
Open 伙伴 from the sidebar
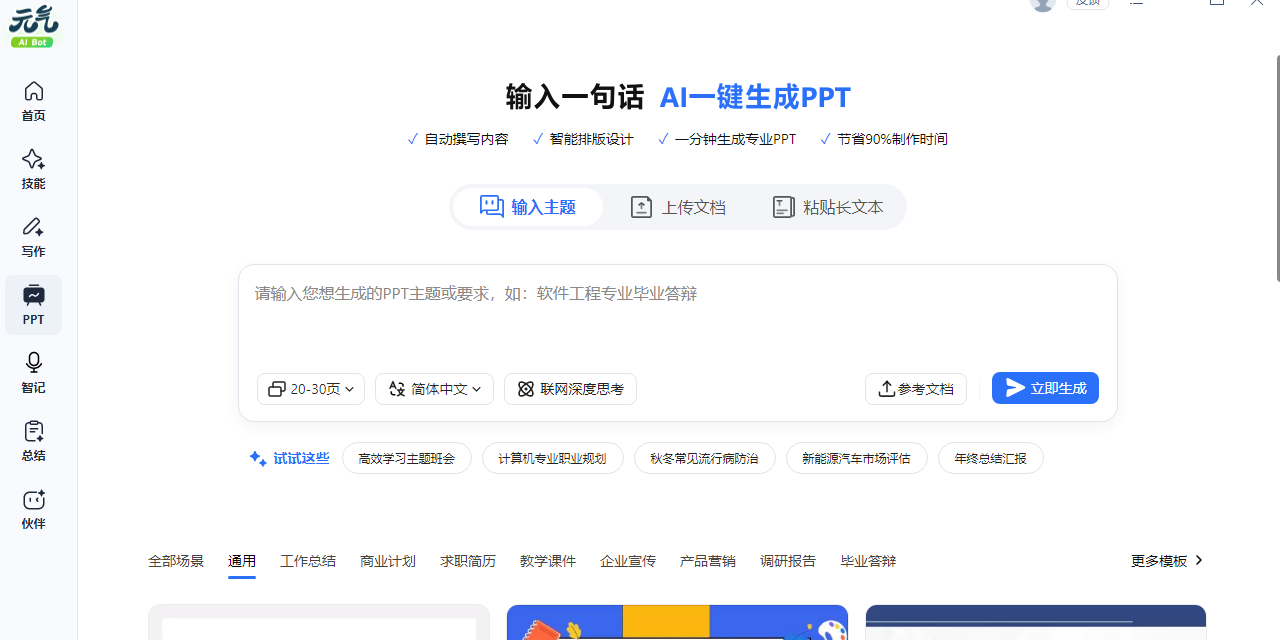coord(33,508)
